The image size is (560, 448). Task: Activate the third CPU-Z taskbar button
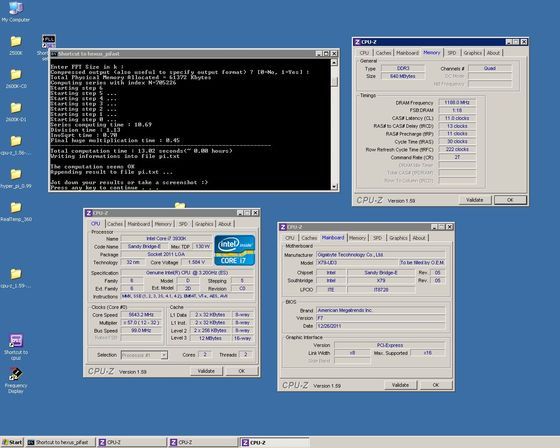click(x=274, y=442)
